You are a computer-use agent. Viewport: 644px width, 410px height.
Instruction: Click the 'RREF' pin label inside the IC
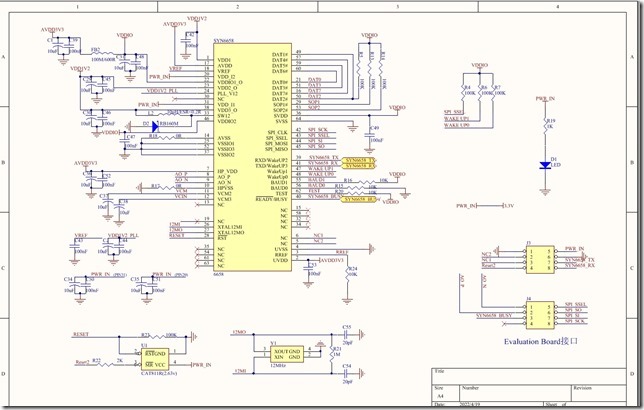[281, 255]
